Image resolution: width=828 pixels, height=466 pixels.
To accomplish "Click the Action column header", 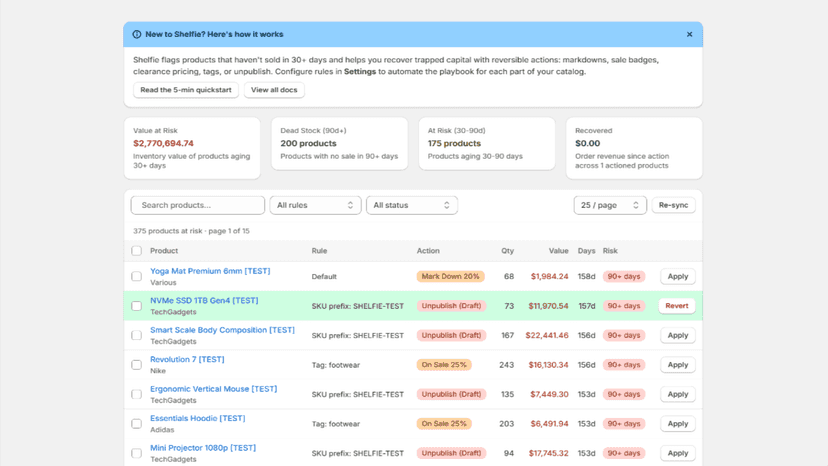I will [428, 251].
